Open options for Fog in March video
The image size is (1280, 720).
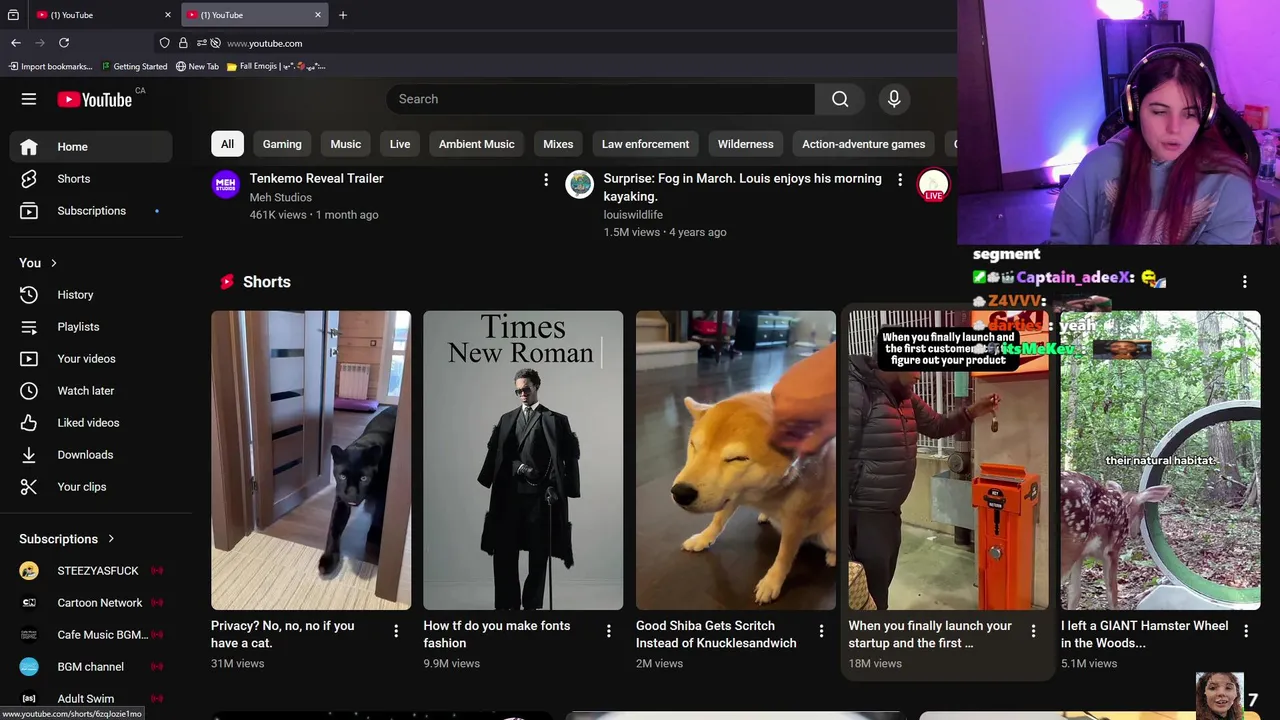[900, 179]
